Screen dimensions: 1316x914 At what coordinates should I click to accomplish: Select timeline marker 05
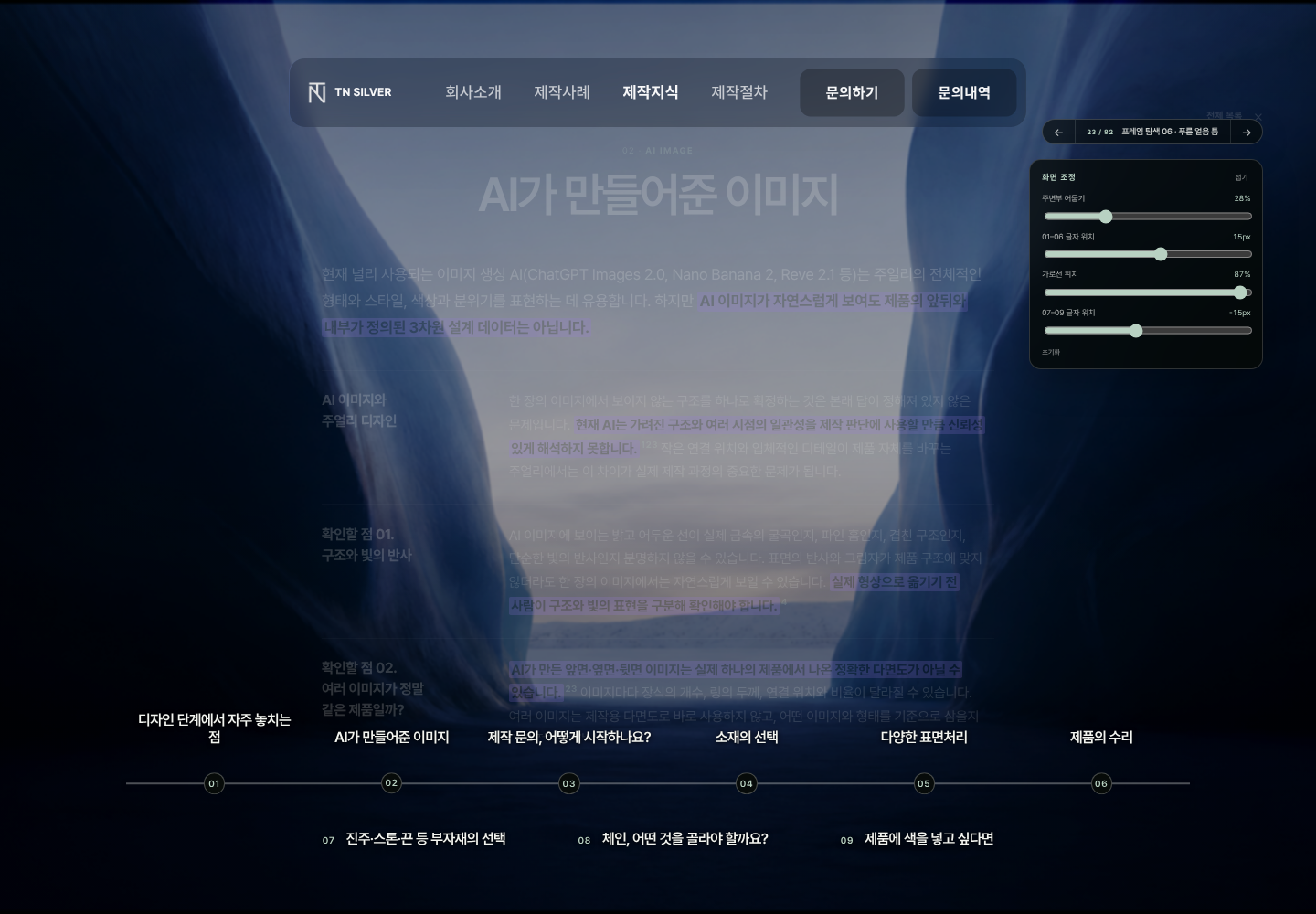click(x=924, y=783)
